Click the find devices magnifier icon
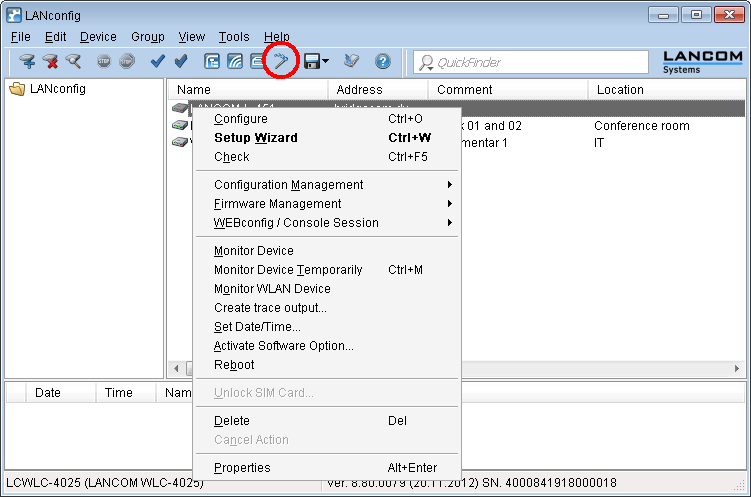Screen dimensions: 751x497 tap(73, 62)
